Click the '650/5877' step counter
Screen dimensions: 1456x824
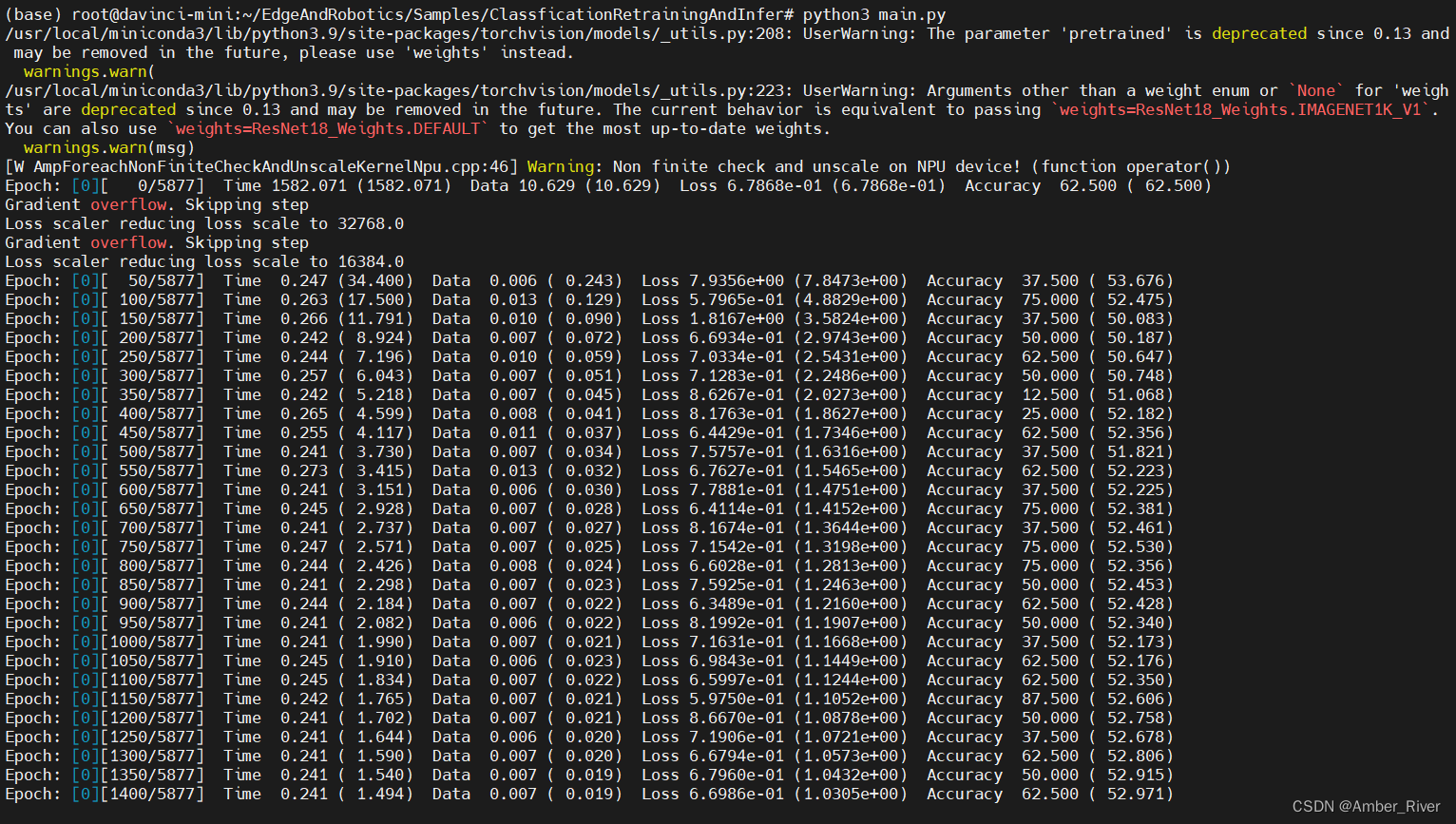157,508
